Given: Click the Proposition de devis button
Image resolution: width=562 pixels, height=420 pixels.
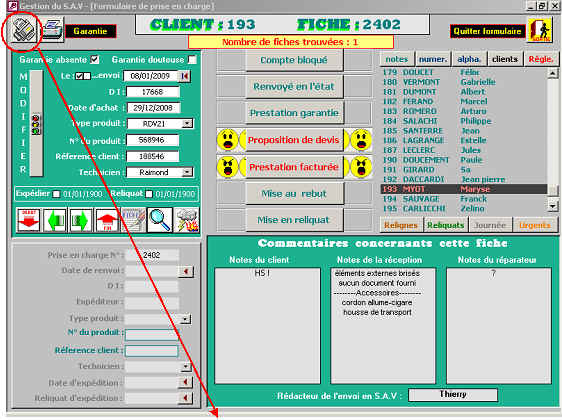Looking at the screenshot, I should [x=294, y=140].
